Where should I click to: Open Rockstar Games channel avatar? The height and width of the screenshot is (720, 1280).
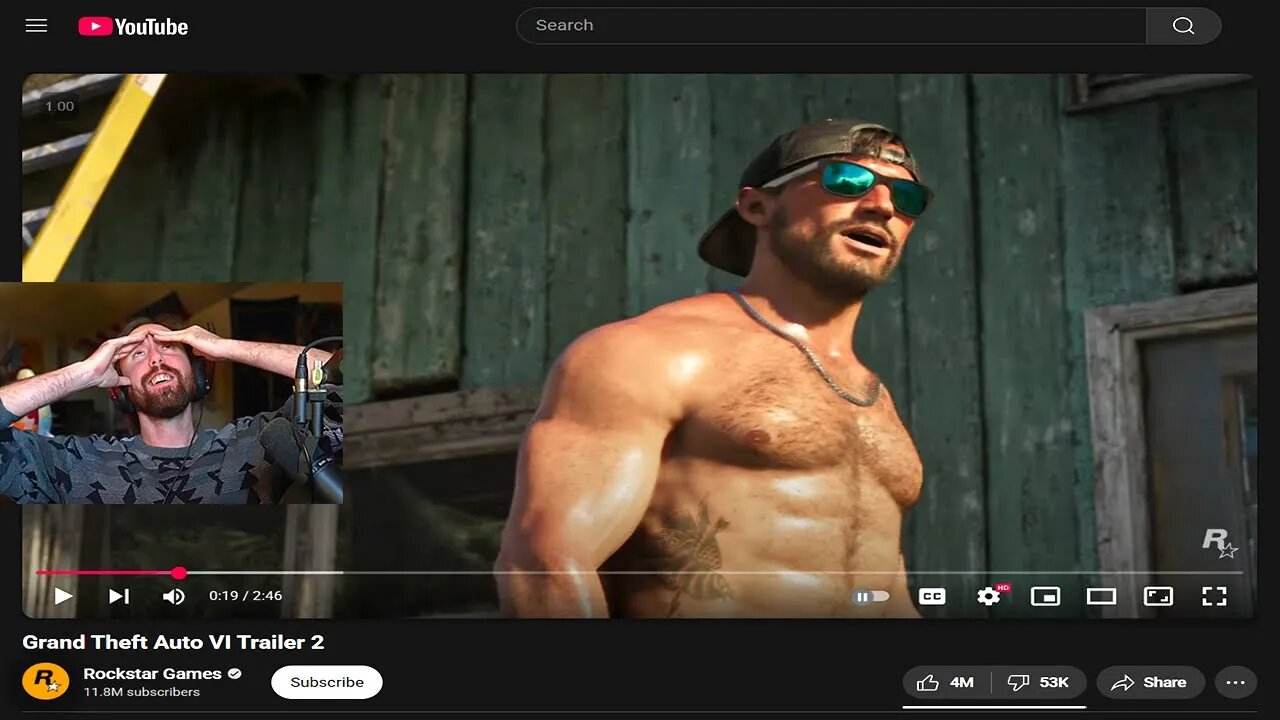[46, 682]
